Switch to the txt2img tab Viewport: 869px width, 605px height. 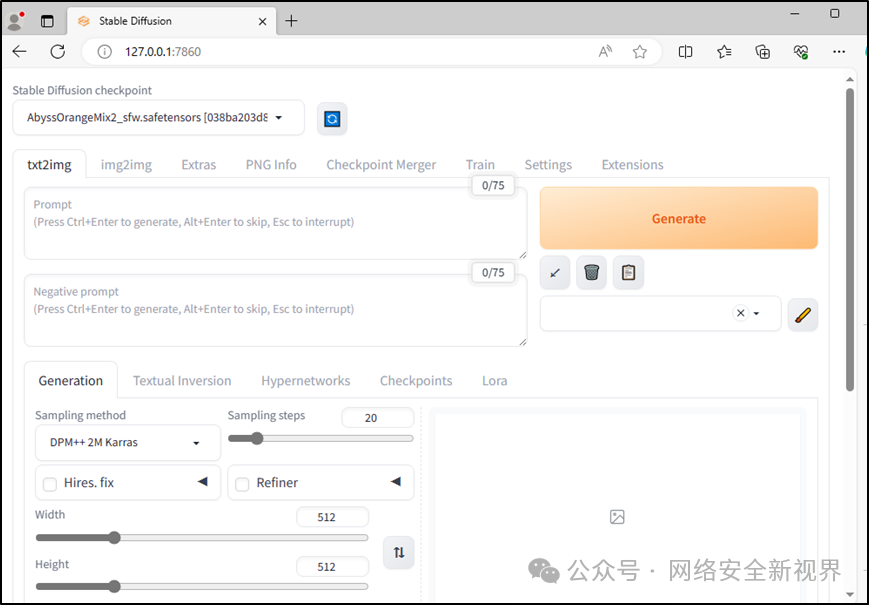coord(49,165)
